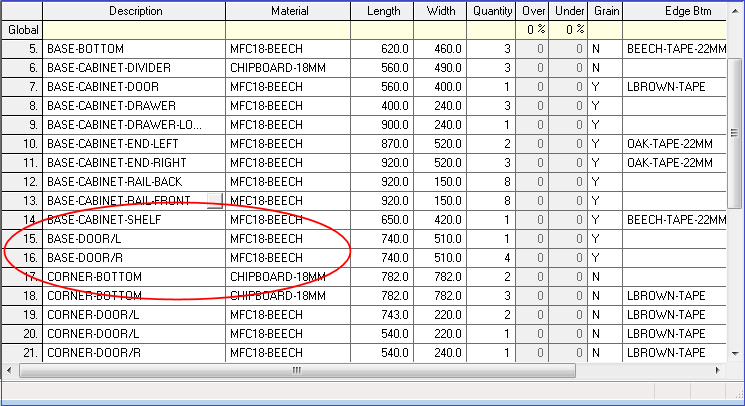Click the BASE-CABINET-DRAWER-LO... description cell
This screenshot has width=745, height=406.
[134, 125]
